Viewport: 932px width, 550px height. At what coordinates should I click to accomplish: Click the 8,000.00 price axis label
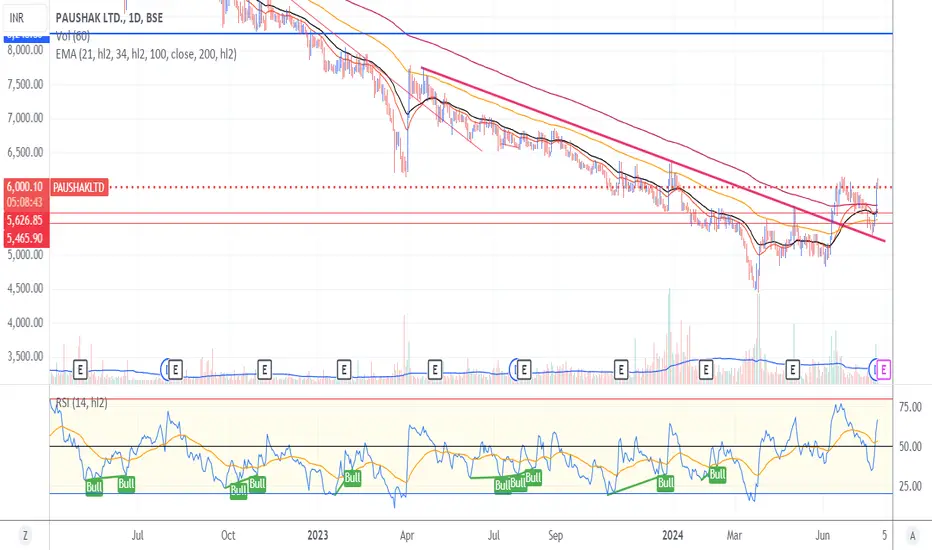coord(25,50)
